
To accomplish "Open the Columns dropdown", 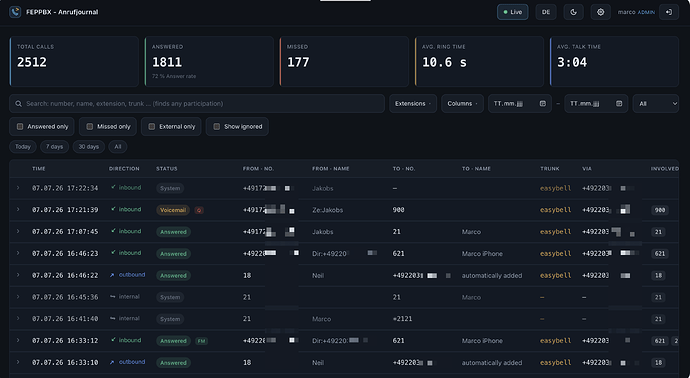I will pos(462,103).
